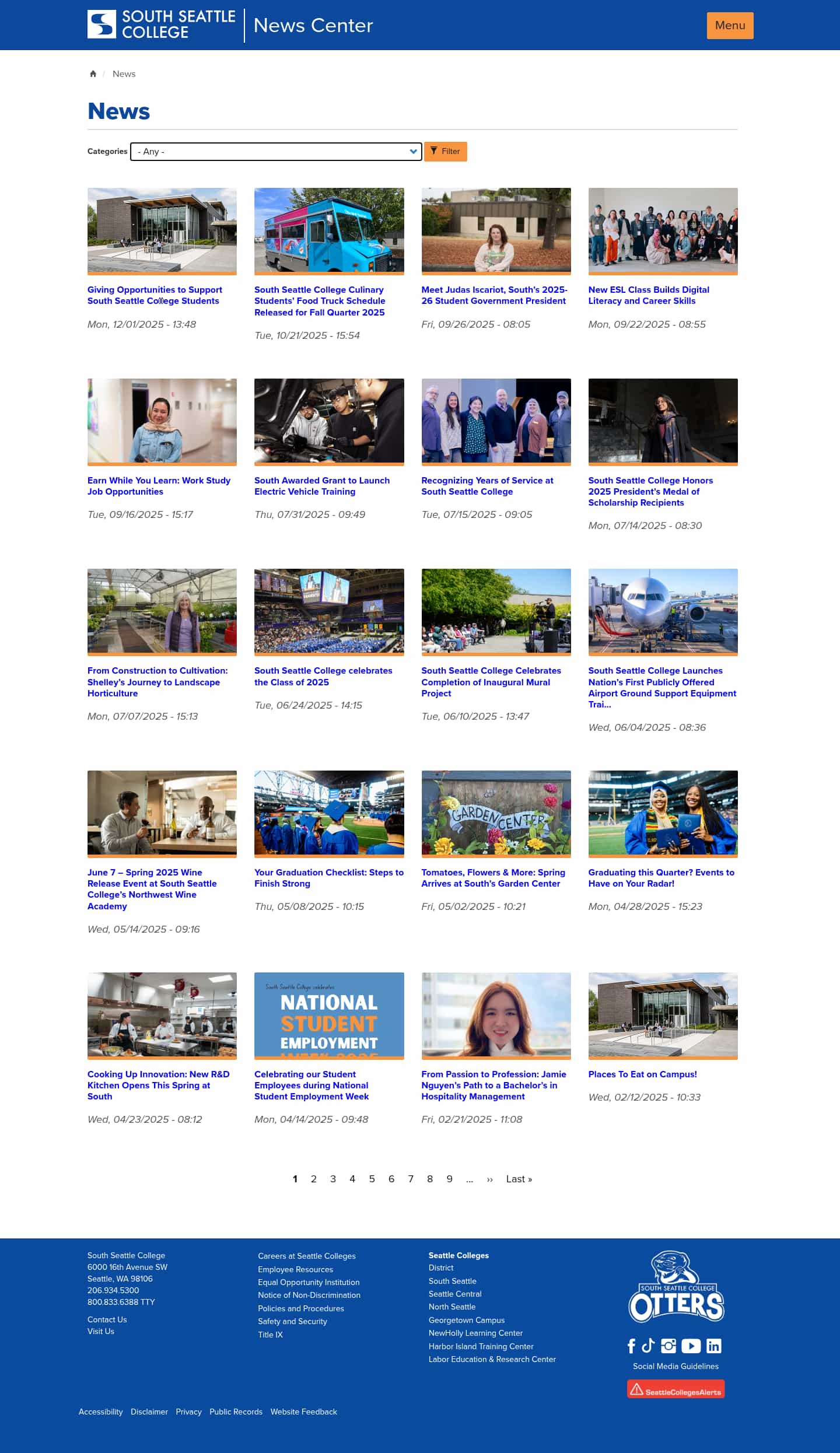The width and height of the screenshot is (840, 1453).
Task: Open Airport Ground Support Equipment article
Action: [x=662, y=688]
